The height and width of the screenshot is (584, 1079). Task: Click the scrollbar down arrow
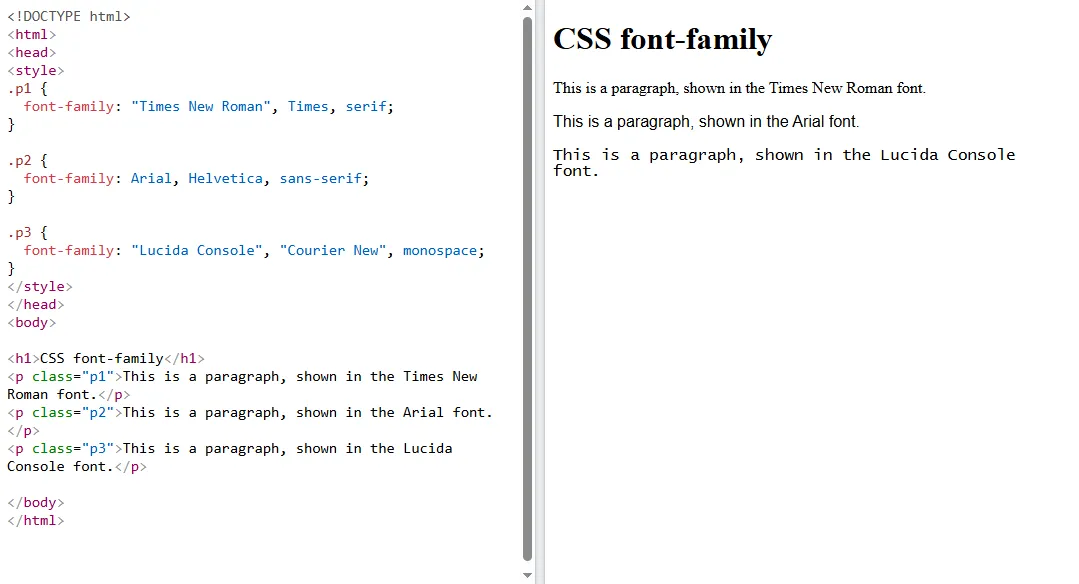click(x=527, y=574)
